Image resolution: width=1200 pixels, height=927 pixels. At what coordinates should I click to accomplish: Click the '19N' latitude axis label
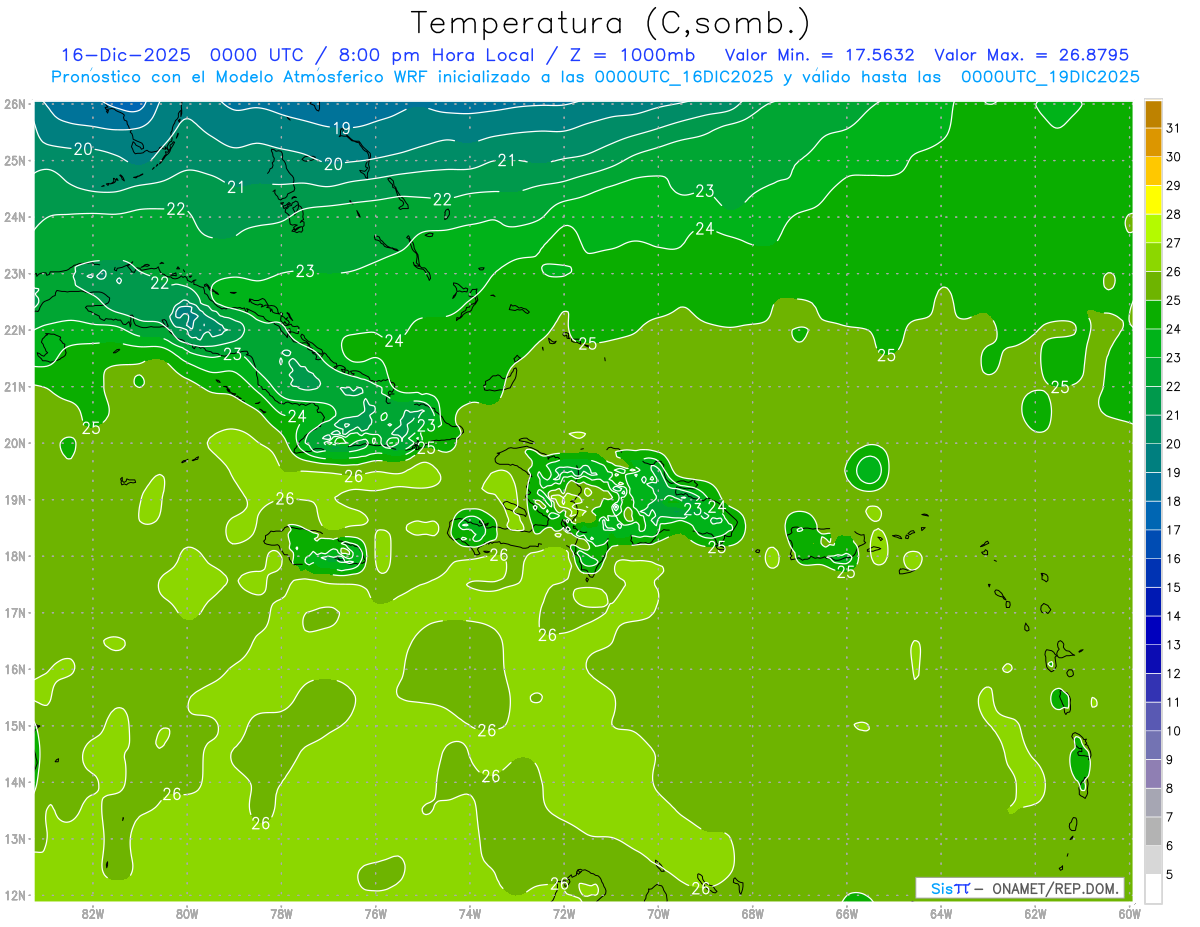click(x=14, y=499)
